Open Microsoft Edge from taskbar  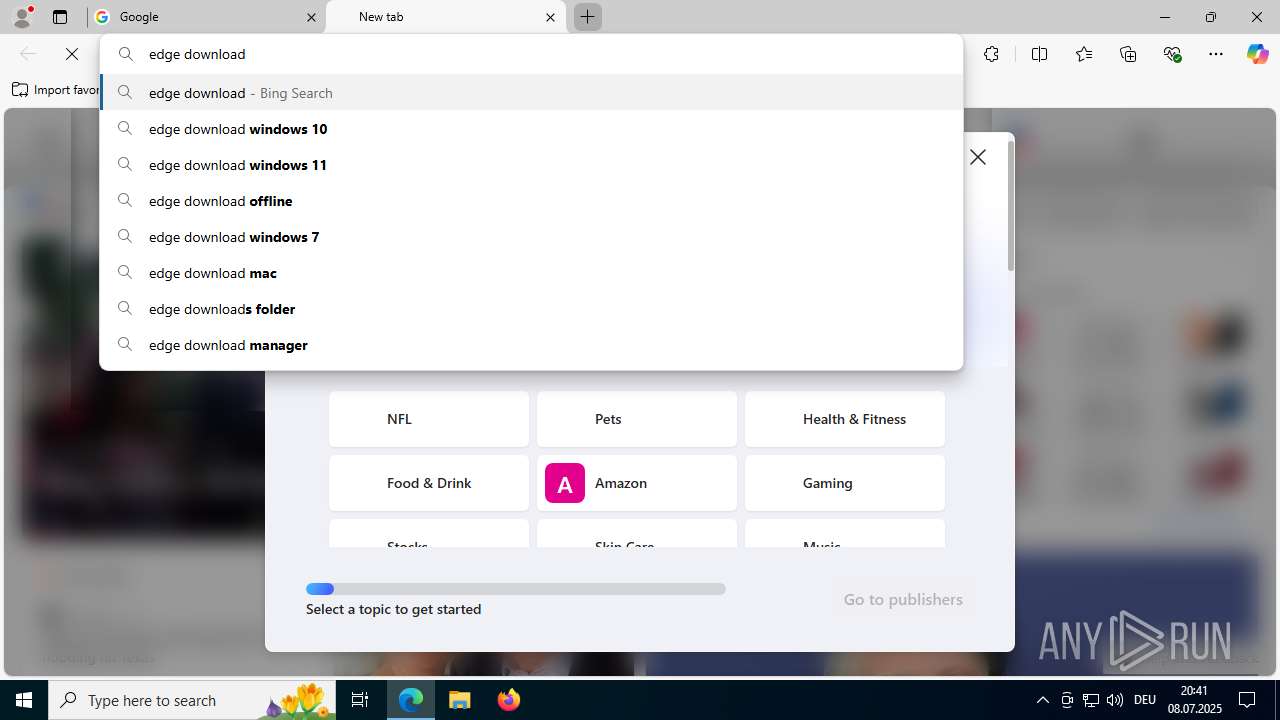click(411, 700)
